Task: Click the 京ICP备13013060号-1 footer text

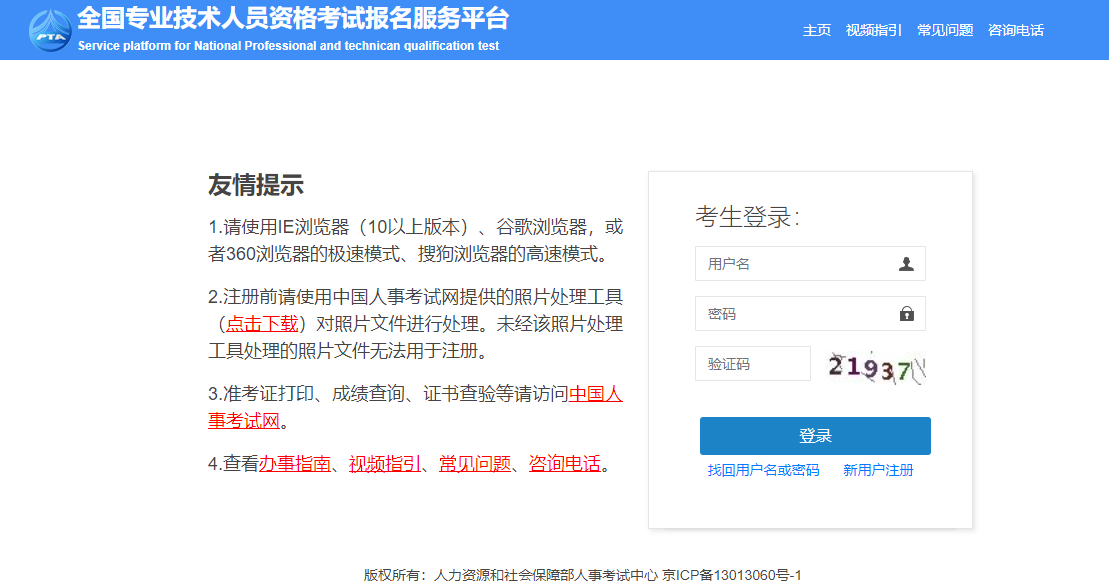Action: click(731, 575)
